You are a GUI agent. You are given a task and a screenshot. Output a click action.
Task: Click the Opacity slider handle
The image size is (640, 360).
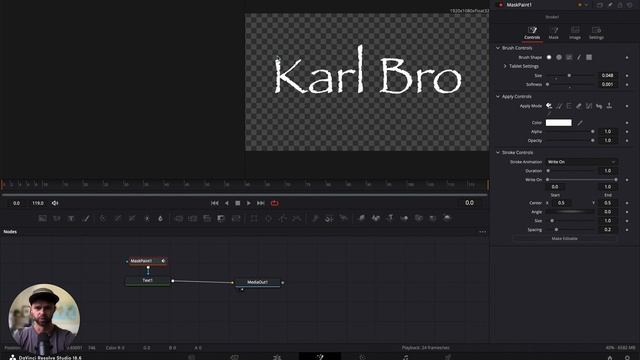pyautogui.click(x=593, y=140)
